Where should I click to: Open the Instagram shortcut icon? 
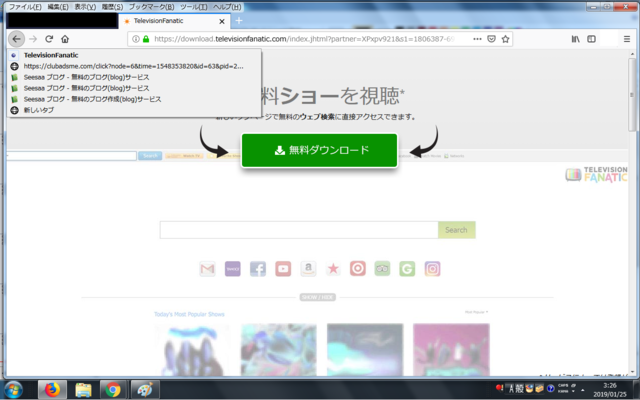432,269
